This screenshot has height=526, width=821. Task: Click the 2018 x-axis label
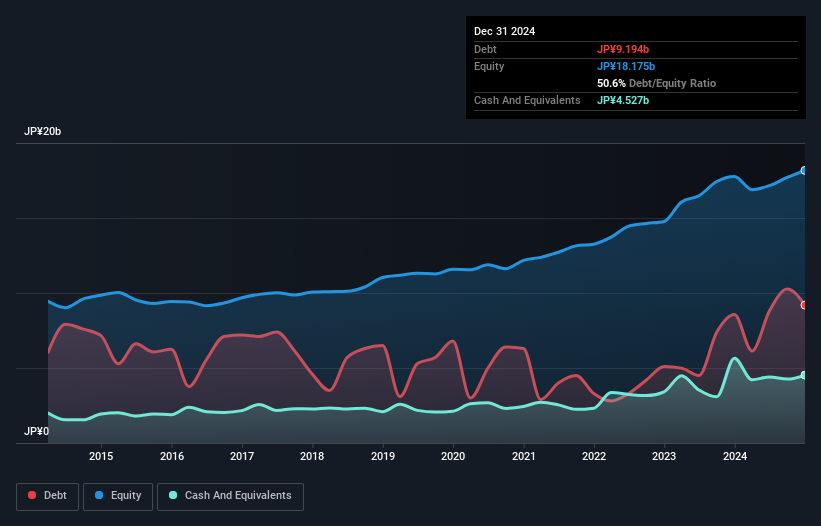point(312,456)
